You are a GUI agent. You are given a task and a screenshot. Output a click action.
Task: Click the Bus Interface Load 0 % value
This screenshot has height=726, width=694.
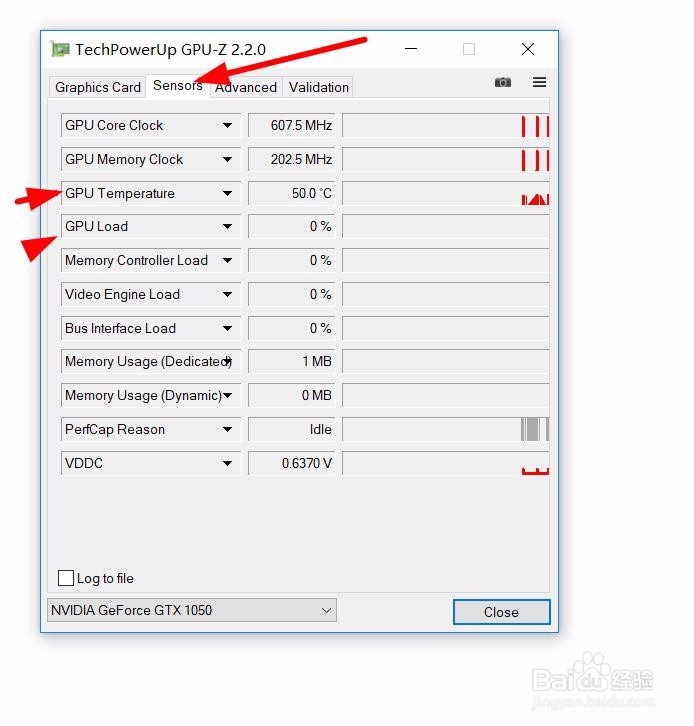click(x=291, y=328)
